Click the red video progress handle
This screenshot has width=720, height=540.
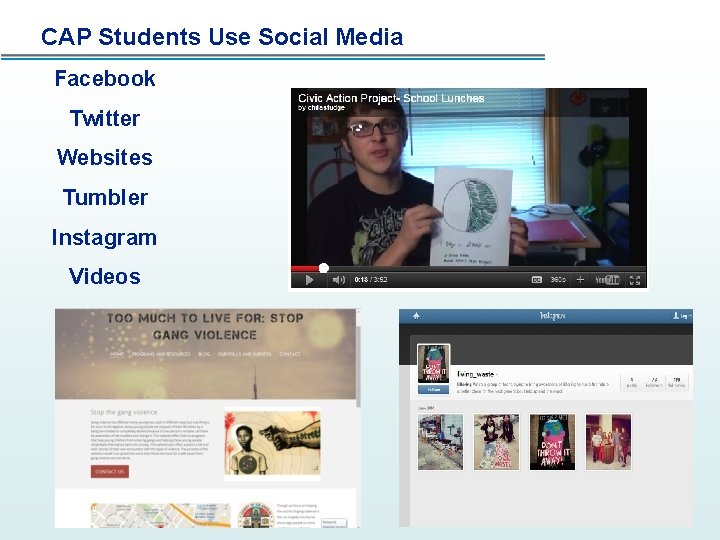click(x=324, y=268)
